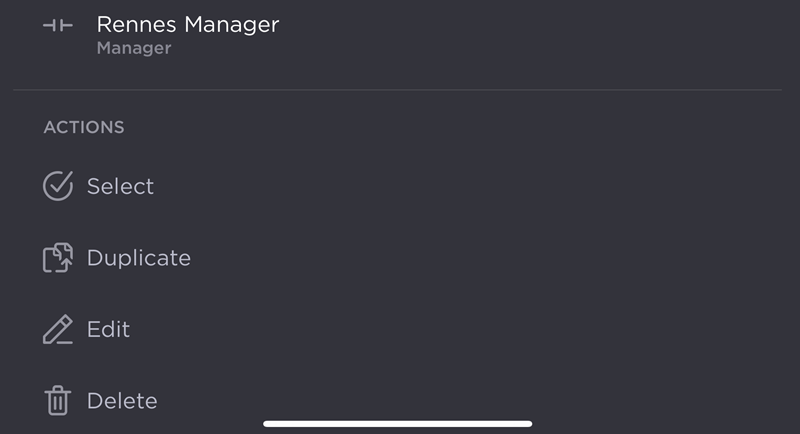Click the divider line above ACTIONS

400,90
